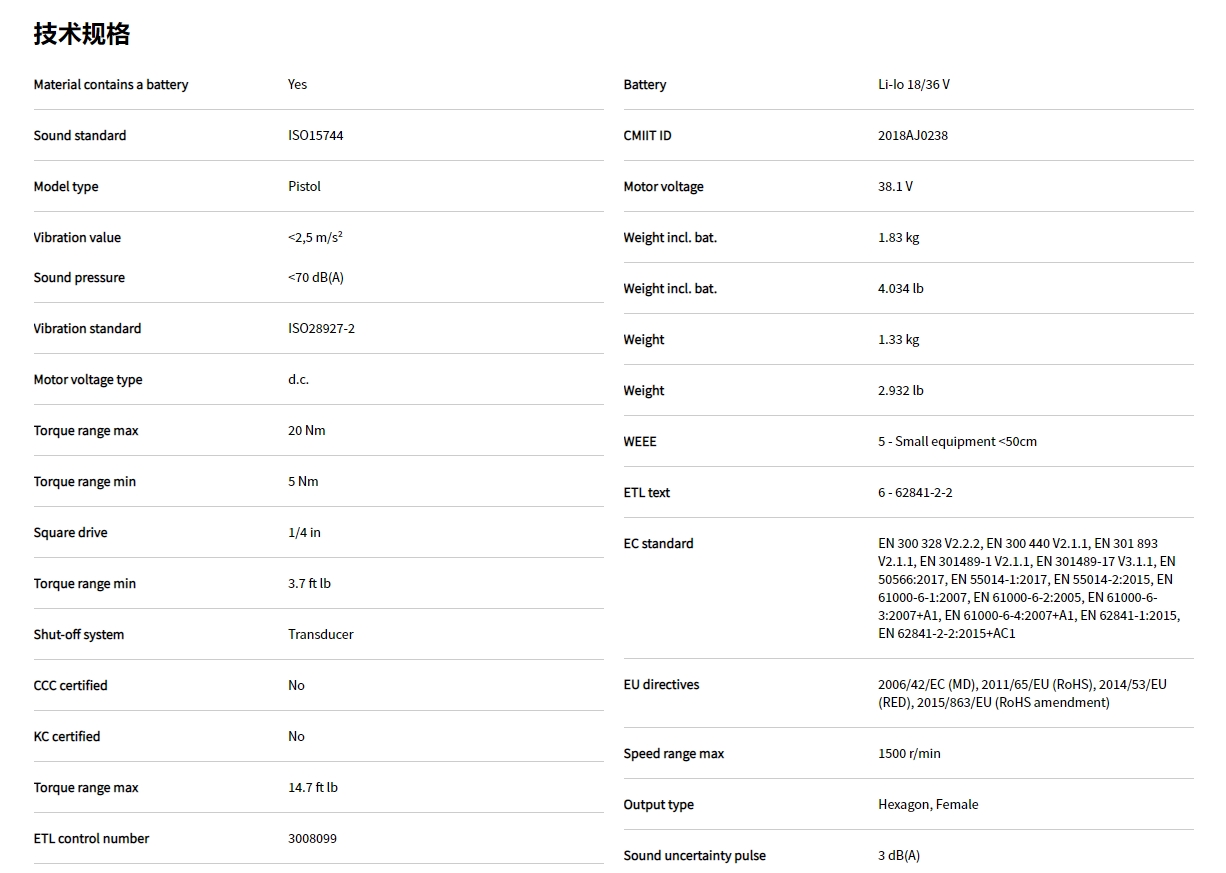Click the CCC certified label
The width and height of the screenshot is (1226, 873).
(x=70, y=686)
